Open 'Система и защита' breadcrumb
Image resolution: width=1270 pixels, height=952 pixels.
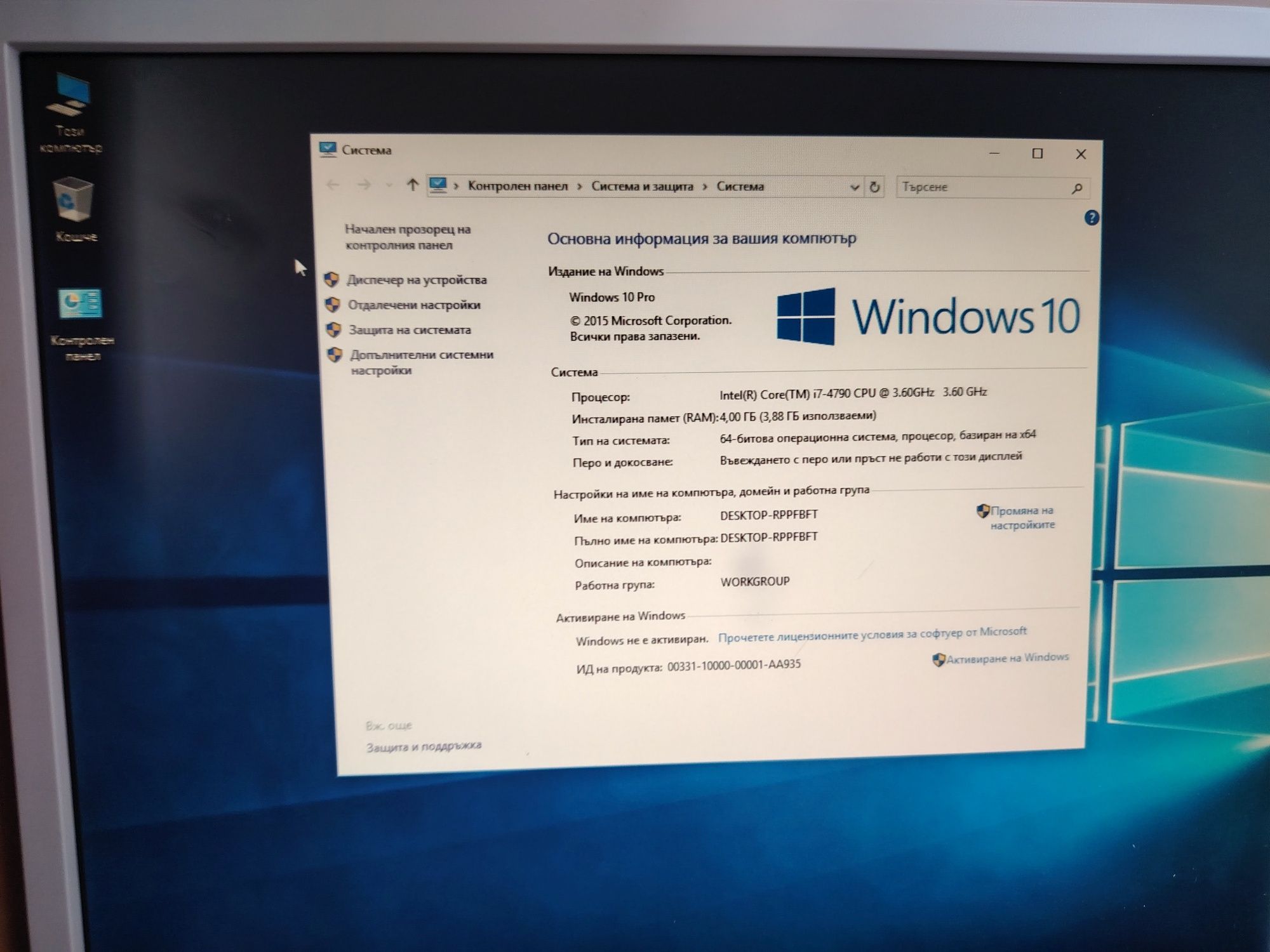pos(642,187)
